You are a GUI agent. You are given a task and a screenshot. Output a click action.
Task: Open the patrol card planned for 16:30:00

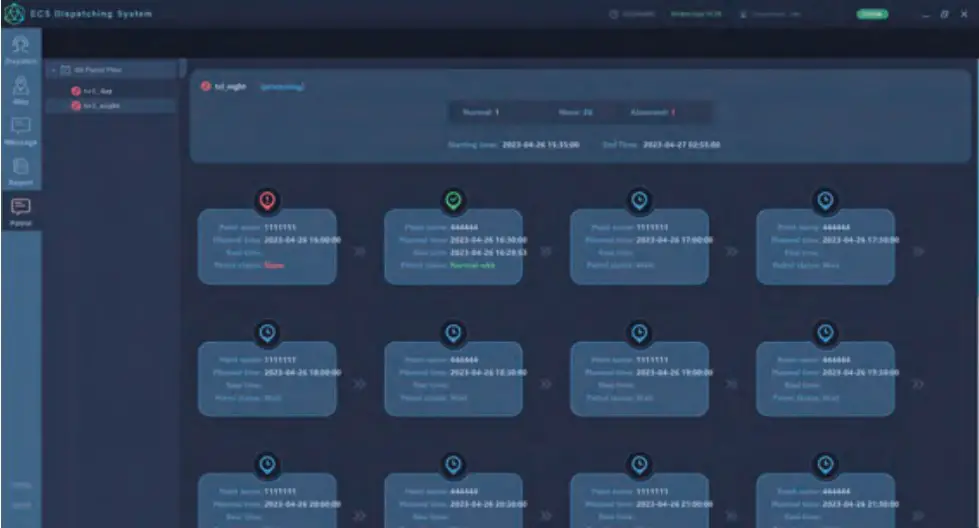(453, 247)
